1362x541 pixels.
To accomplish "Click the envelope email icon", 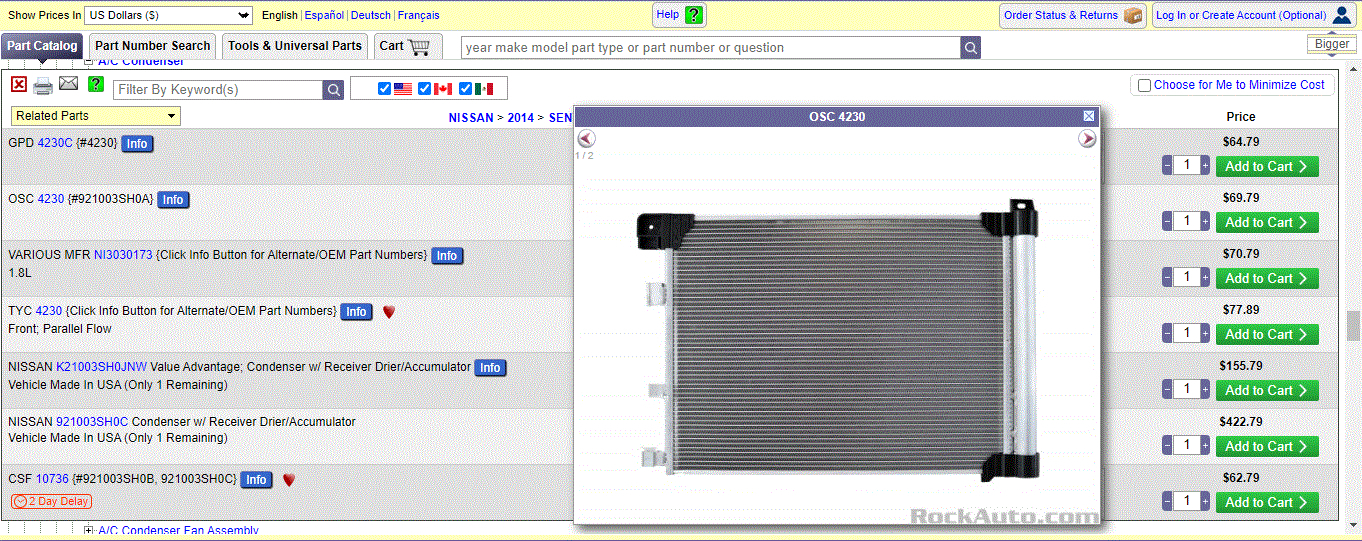I will coord(69,84).
